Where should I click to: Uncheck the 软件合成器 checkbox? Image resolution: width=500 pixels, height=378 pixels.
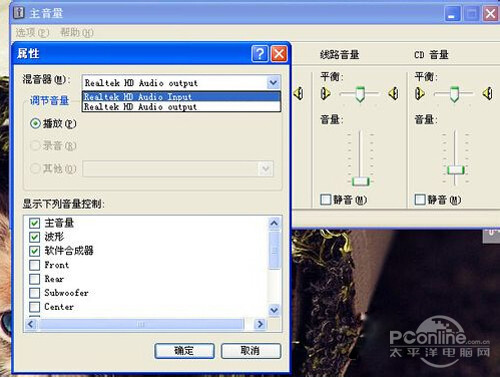click(x=34, y=251)
